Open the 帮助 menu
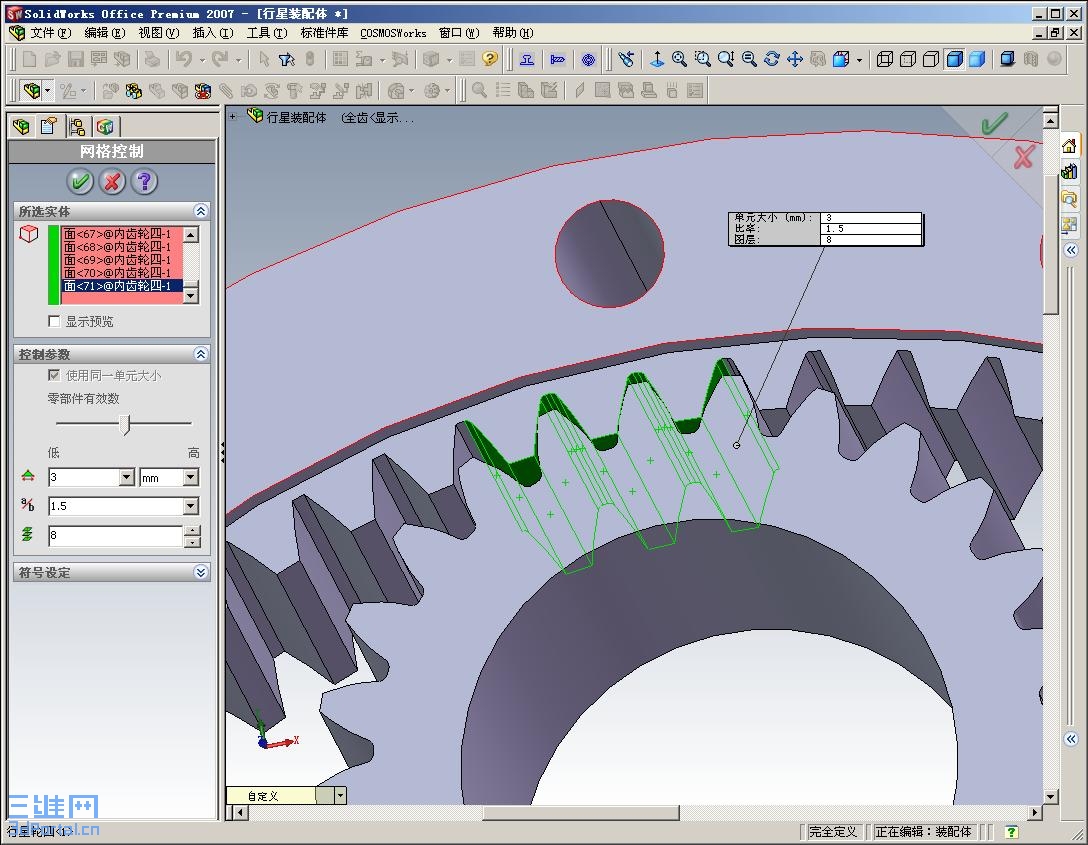 513,33
